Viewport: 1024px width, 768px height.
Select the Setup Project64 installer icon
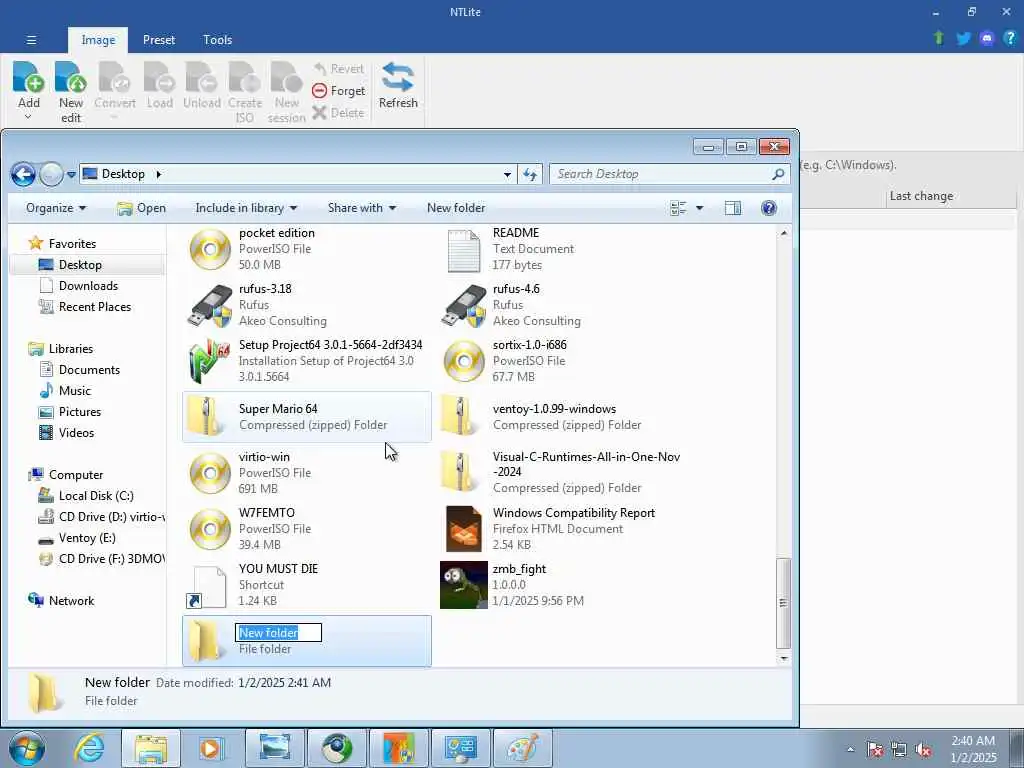click(x=210, y=360)
